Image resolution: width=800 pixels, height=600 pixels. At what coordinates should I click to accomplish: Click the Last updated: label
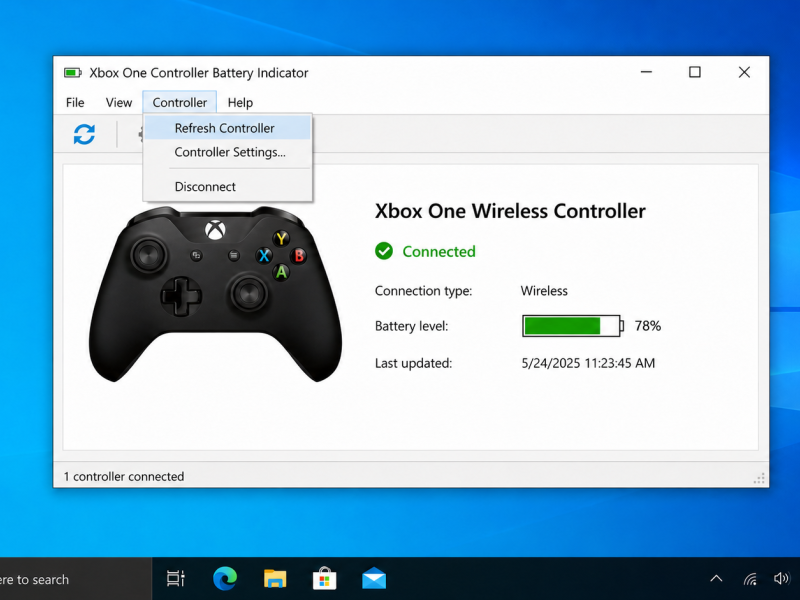413,363
